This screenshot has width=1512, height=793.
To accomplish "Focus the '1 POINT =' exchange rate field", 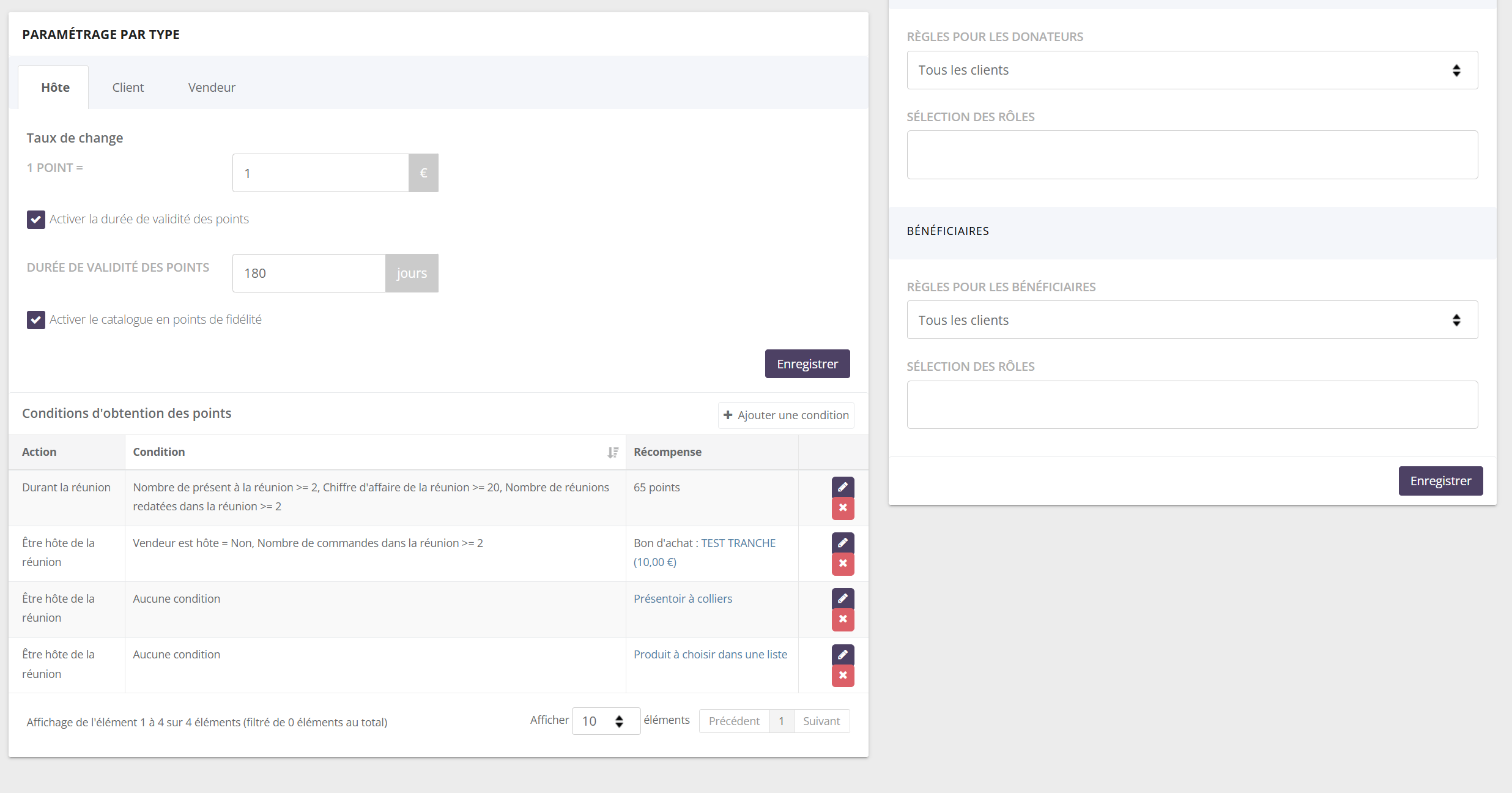I will pyautogui.click(x=321, y=173).
